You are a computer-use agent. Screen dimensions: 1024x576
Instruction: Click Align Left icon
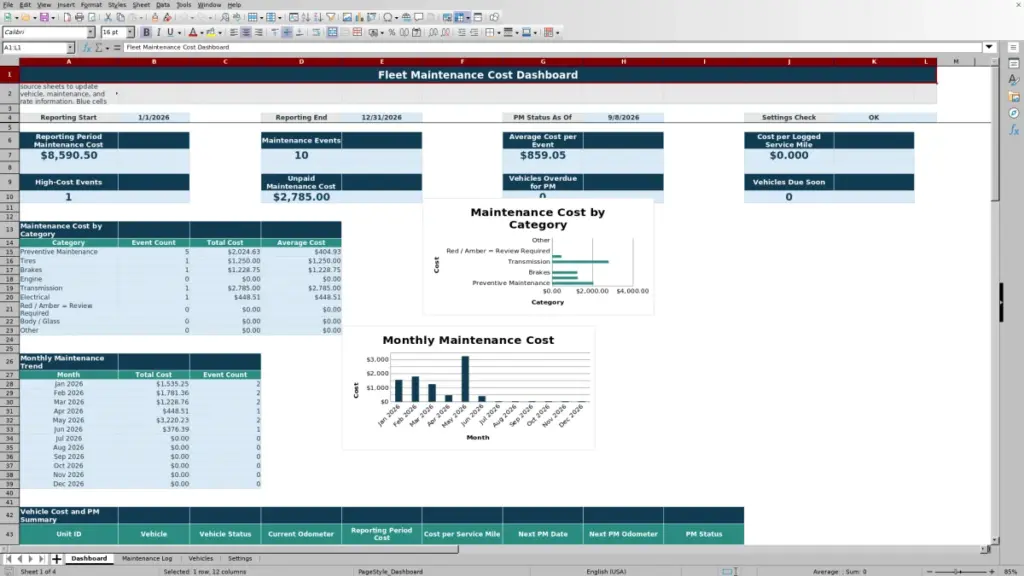[x=233, y=32]
